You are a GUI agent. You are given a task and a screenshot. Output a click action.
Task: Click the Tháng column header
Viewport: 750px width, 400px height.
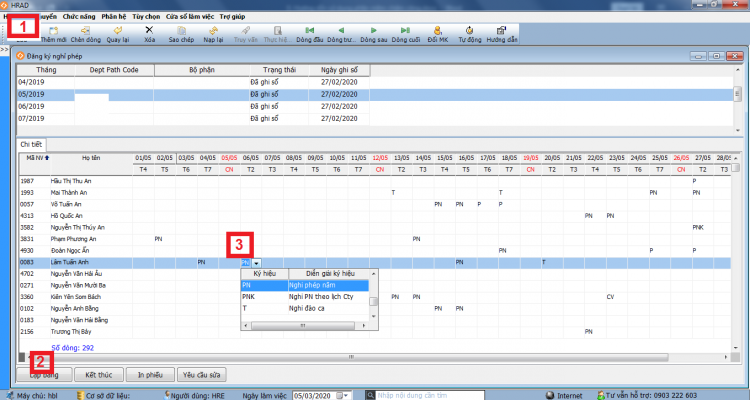point(46,70)
